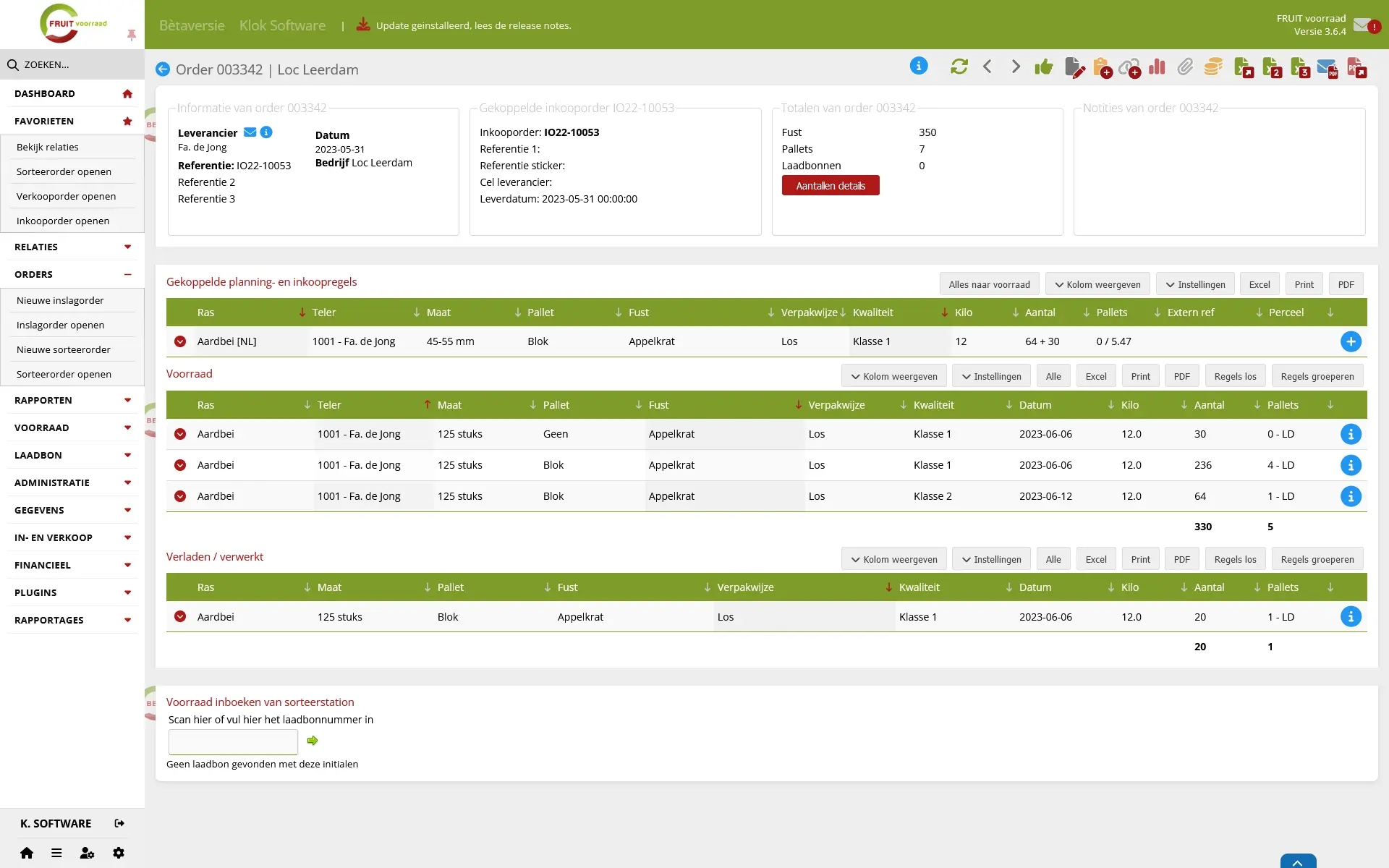Open the hamburger menu icon at bottom
The height and width of the screenshot is (868, 1389).
pyautogui.click(x=56, y=853)
